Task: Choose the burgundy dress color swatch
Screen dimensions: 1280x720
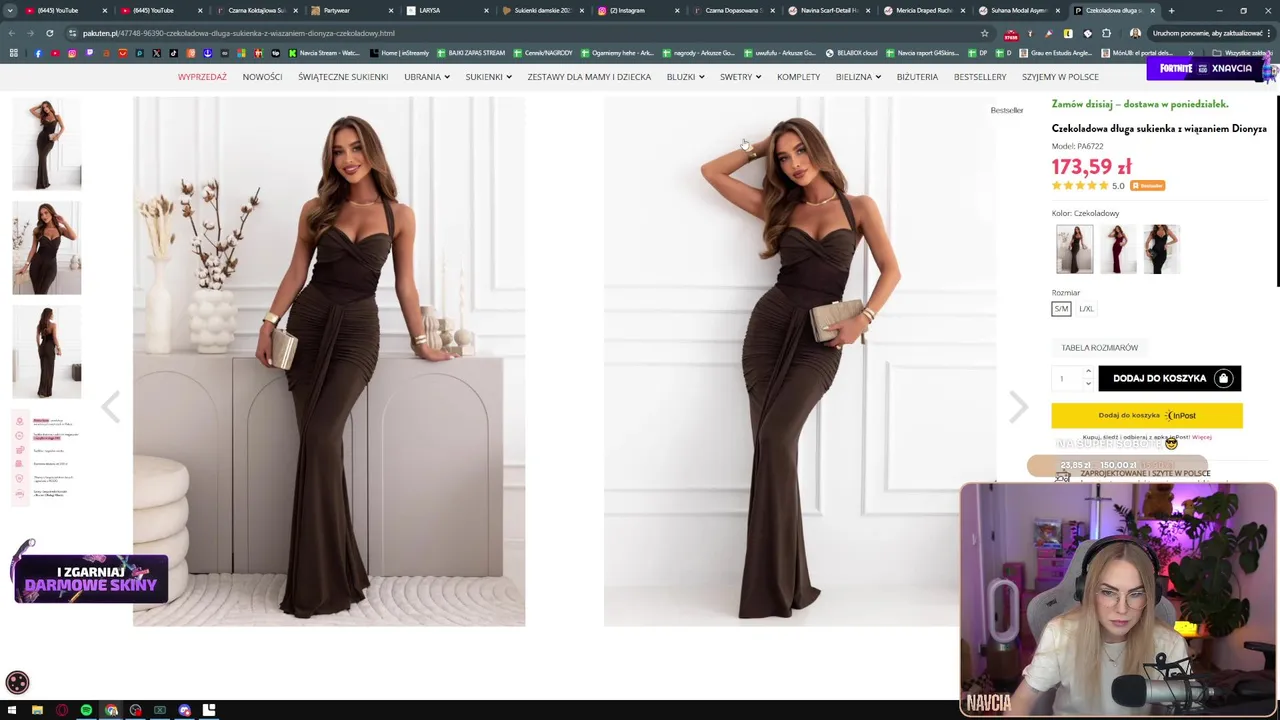Action: coord(1118,249)
